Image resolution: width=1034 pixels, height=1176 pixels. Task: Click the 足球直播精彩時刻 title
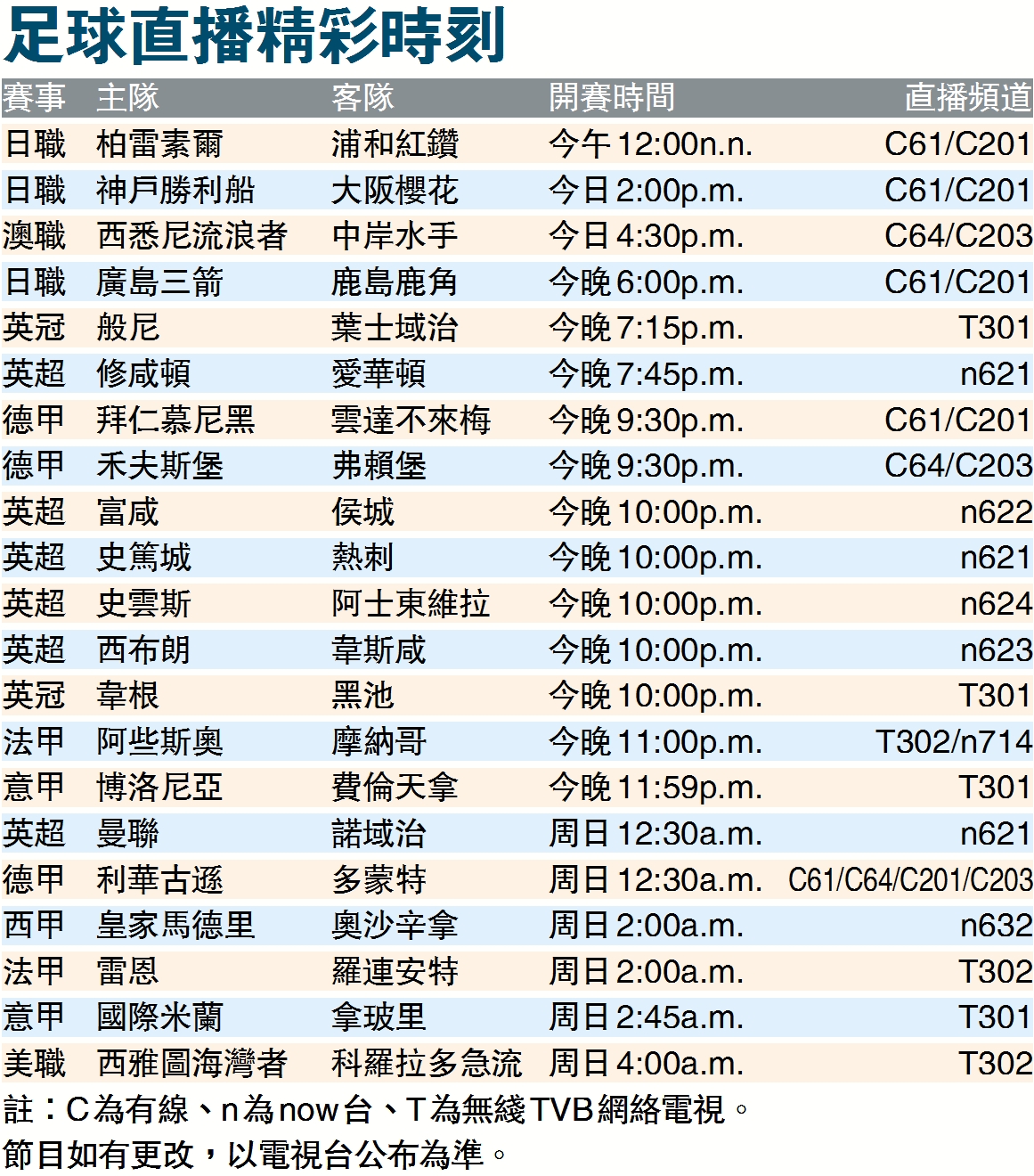coord(255,36)
